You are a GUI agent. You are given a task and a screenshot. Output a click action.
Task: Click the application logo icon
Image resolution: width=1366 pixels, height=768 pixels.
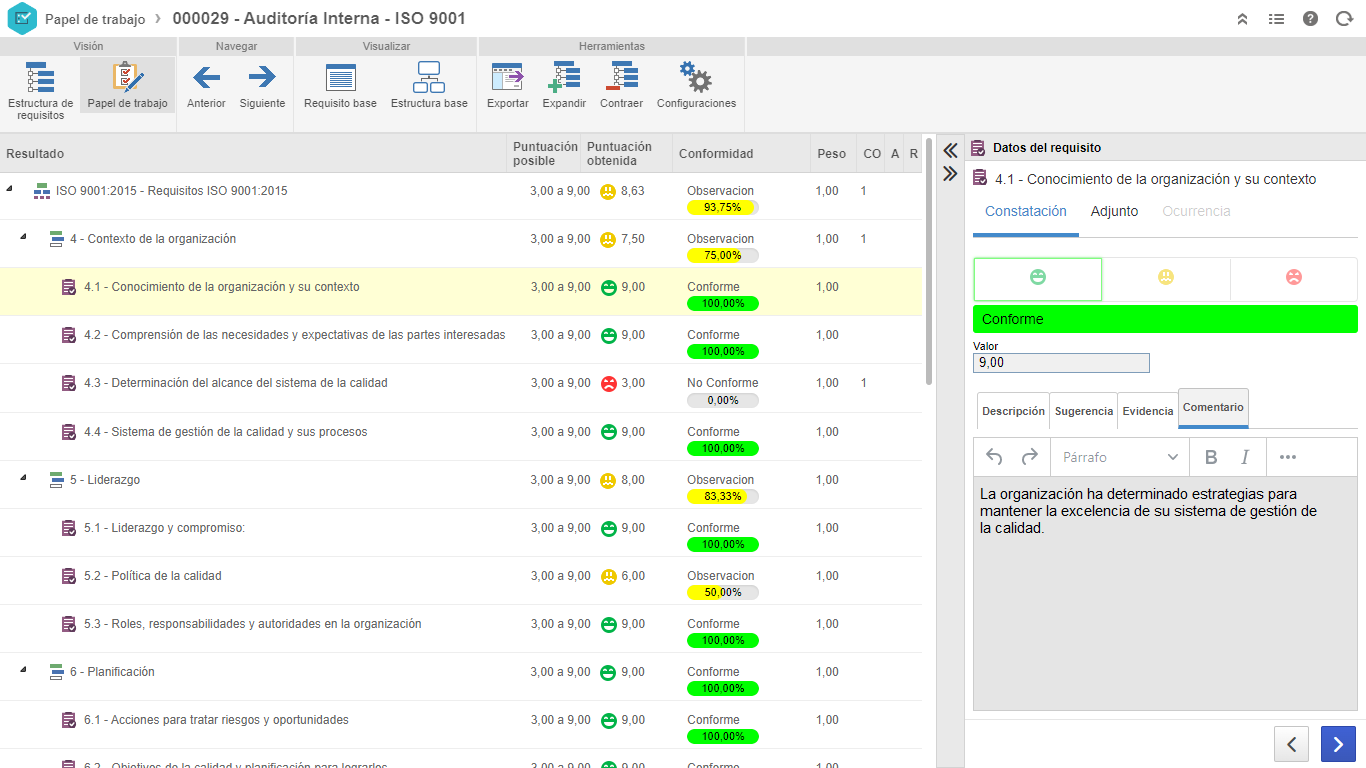tap(22, 19)
